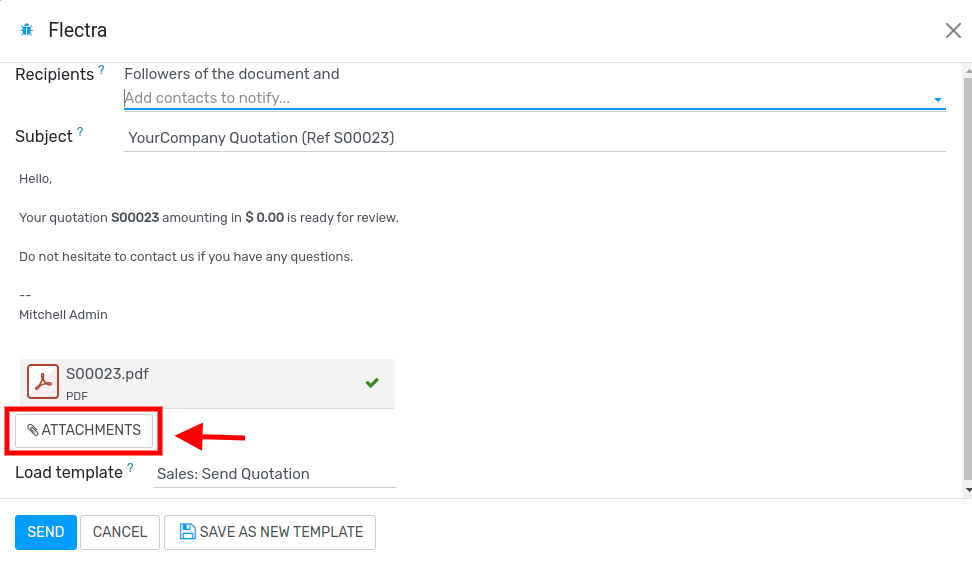
Task: Cancel the email composer
Action: tap(120, 532)
